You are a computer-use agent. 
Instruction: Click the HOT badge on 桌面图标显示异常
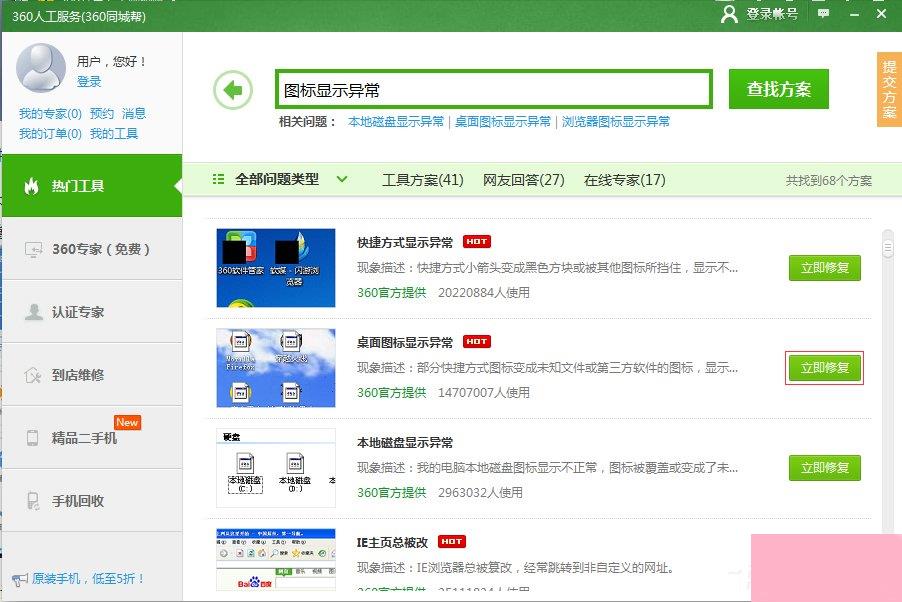coord(477,342)
